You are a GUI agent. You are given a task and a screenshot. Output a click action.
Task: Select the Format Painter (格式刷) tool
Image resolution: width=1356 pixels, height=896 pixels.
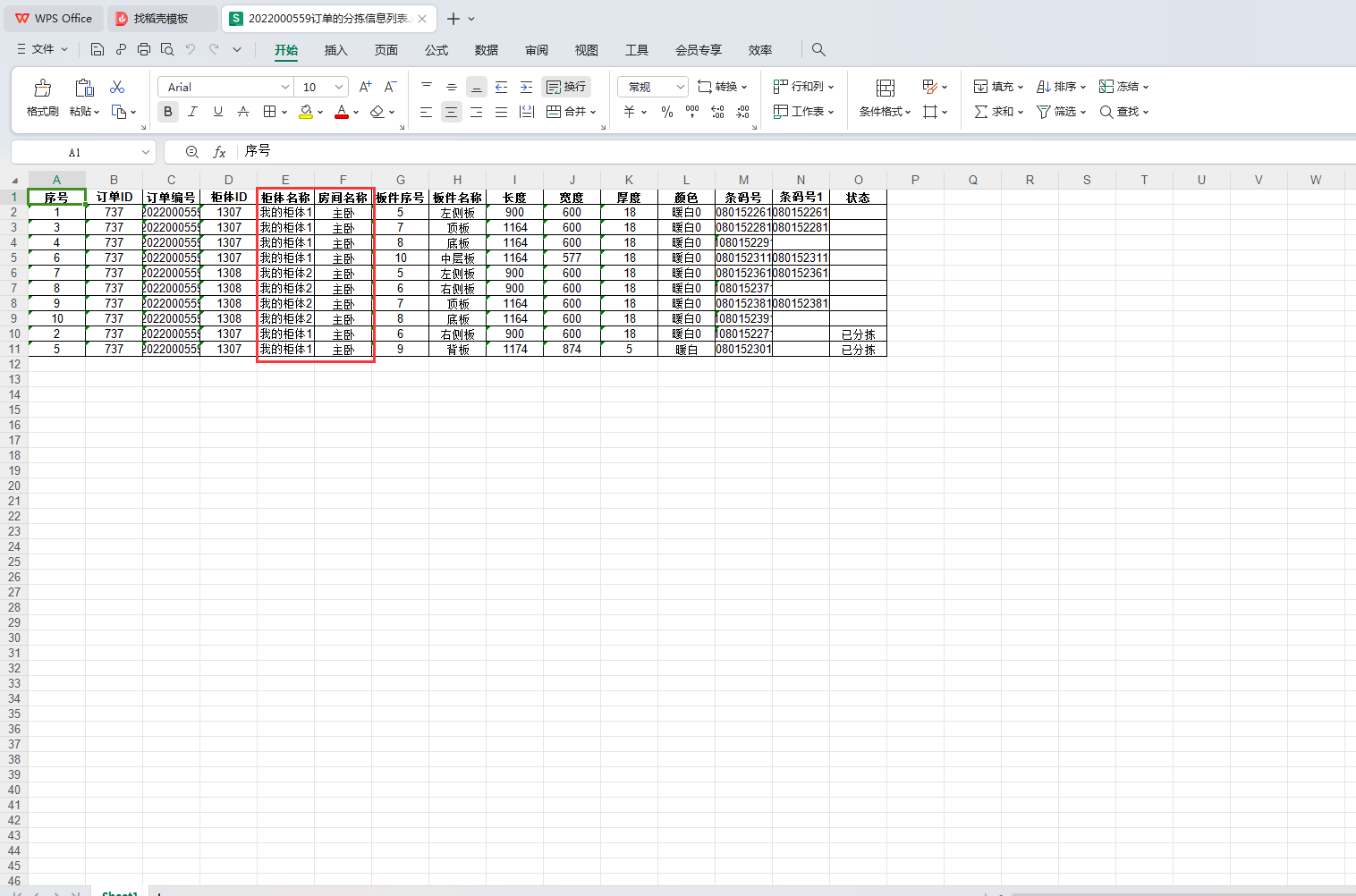(x=42, y=97)
